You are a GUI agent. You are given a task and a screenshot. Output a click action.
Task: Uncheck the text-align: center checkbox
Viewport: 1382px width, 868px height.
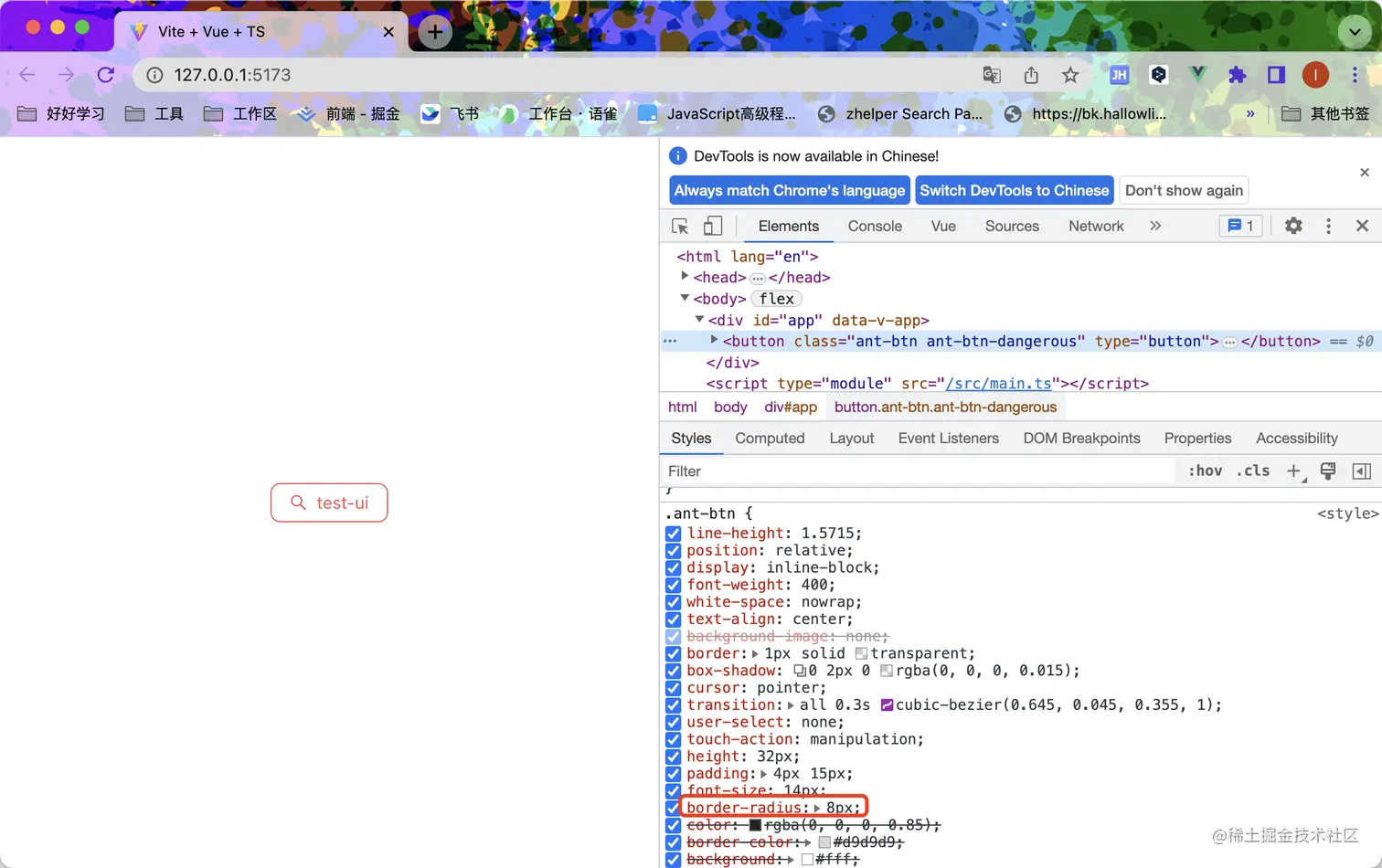(674, 619)
